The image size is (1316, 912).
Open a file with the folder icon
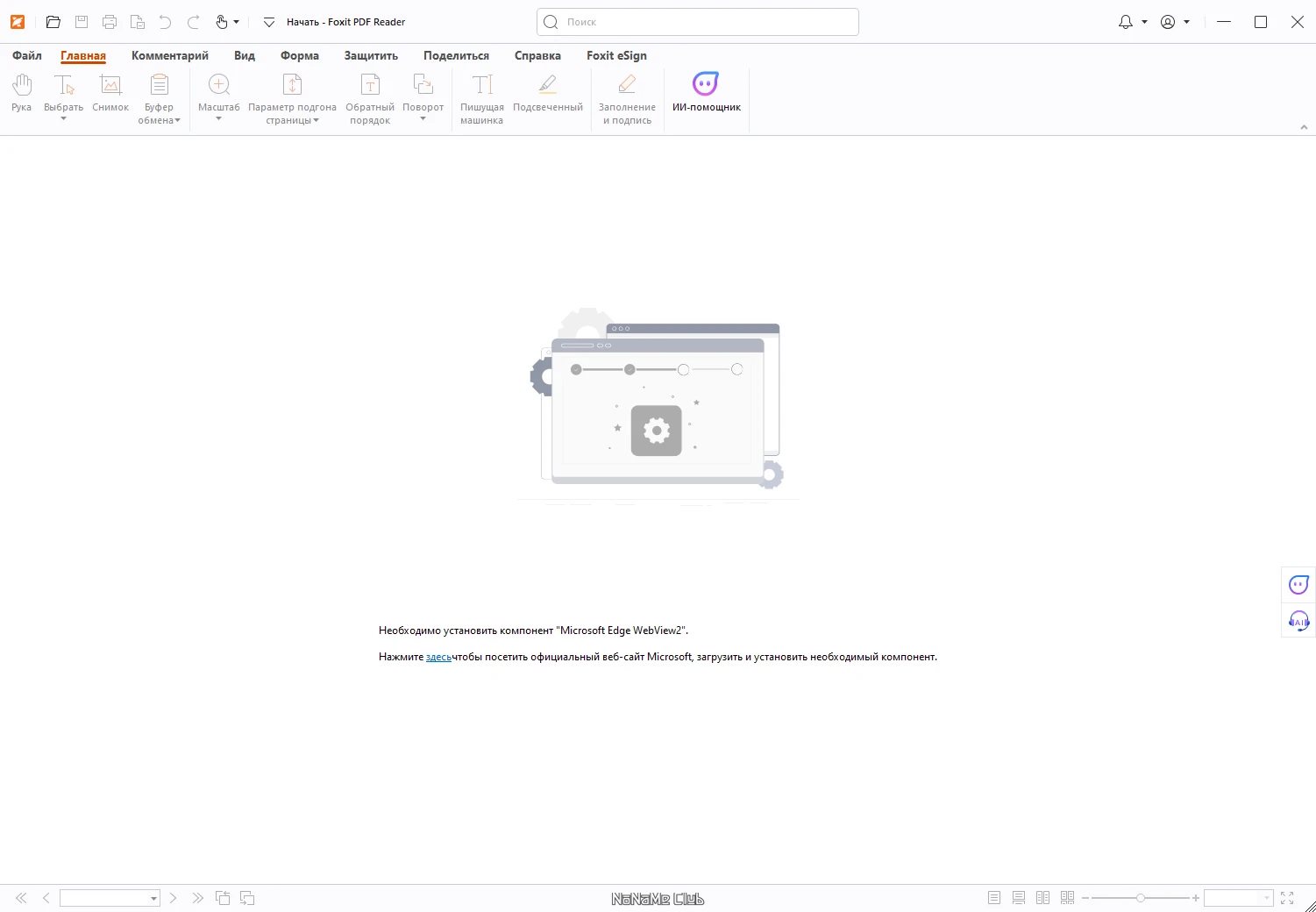53,22
